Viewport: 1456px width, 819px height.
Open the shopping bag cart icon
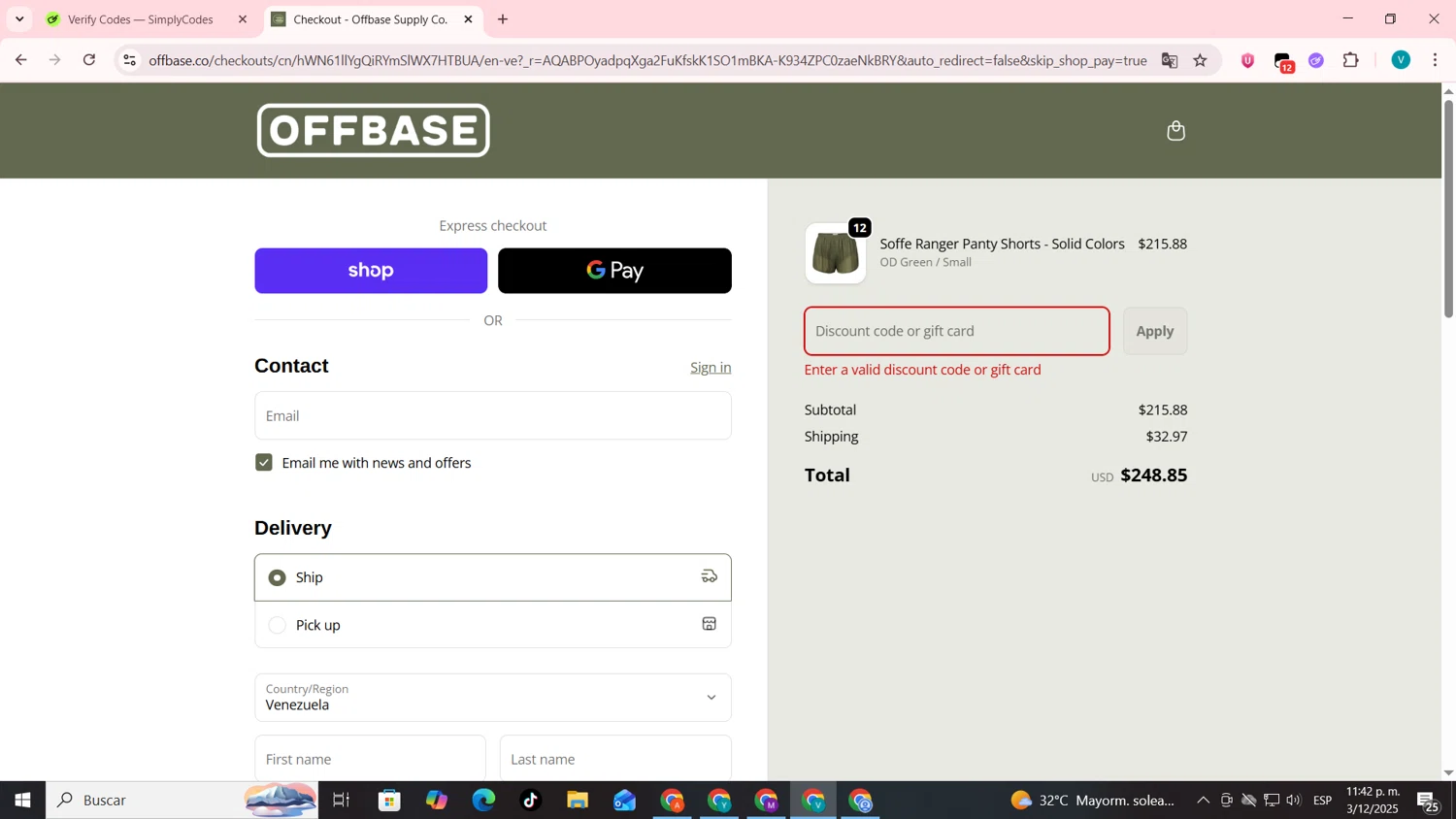point(1175,131)
